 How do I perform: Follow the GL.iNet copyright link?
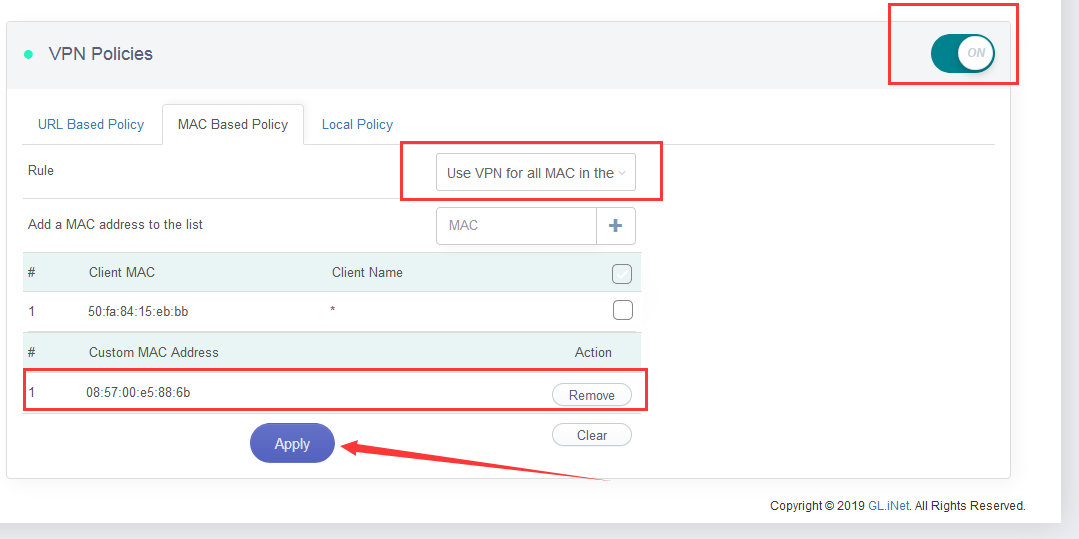point(889,506)
